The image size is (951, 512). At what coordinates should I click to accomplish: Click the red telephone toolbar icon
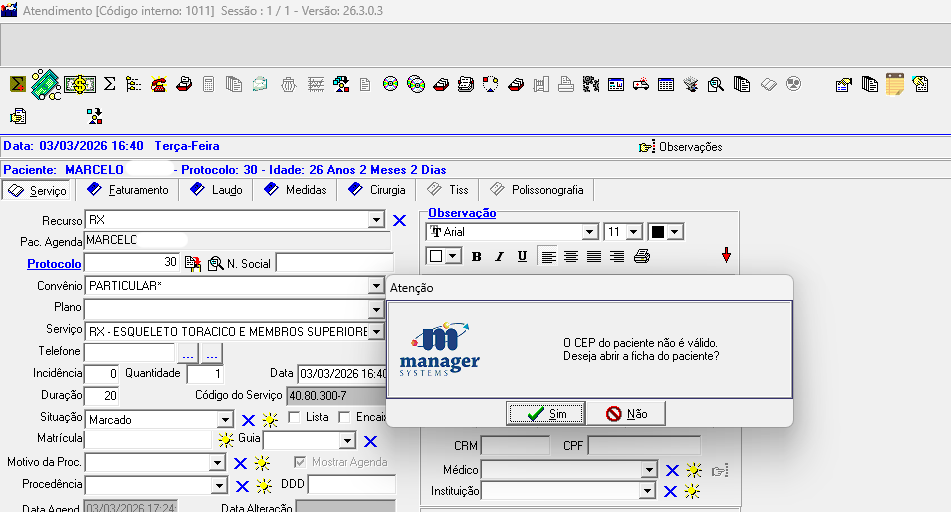[x=158, y=84]
